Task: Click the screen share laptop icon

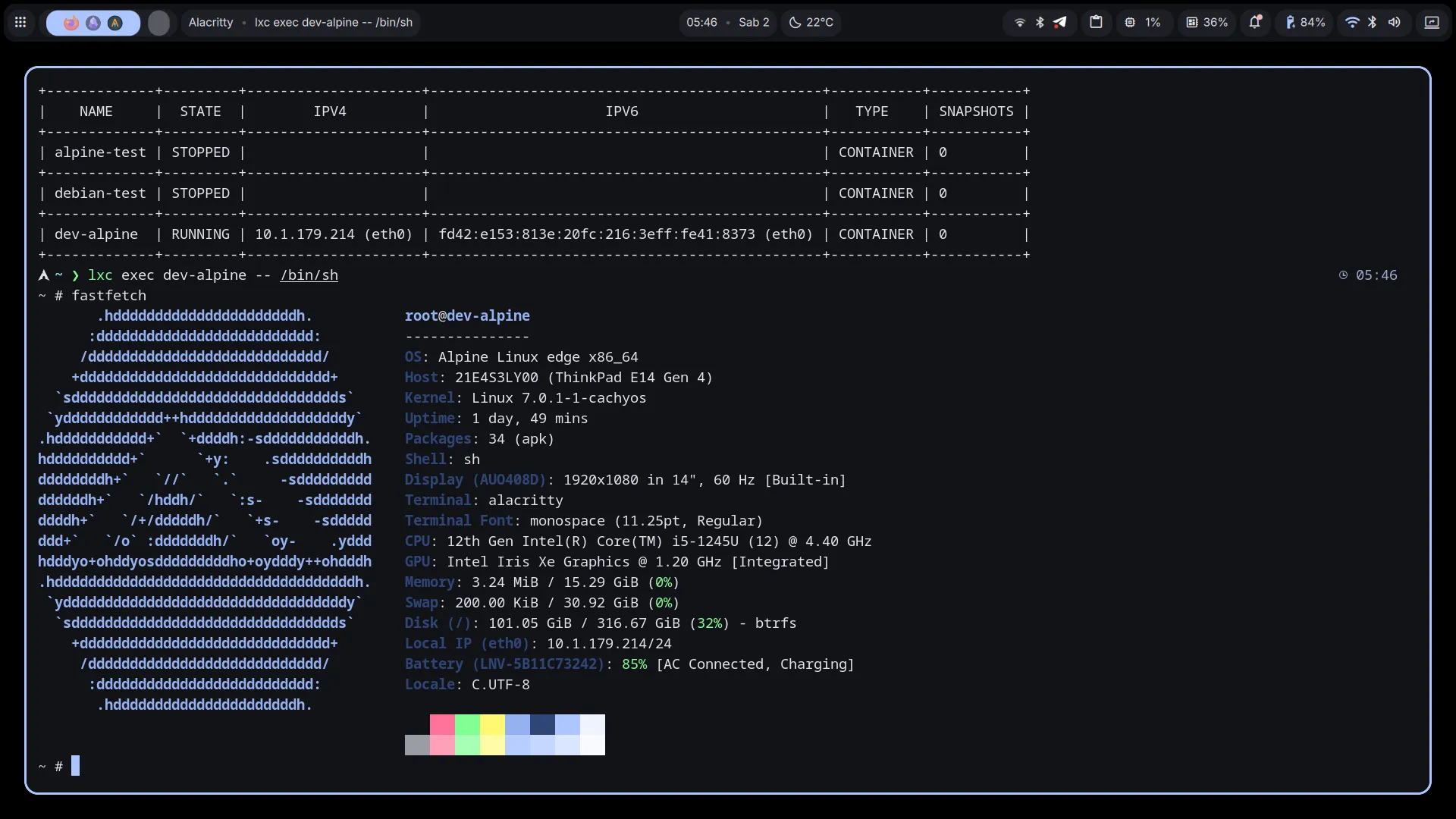Action: coord(1432,23)
